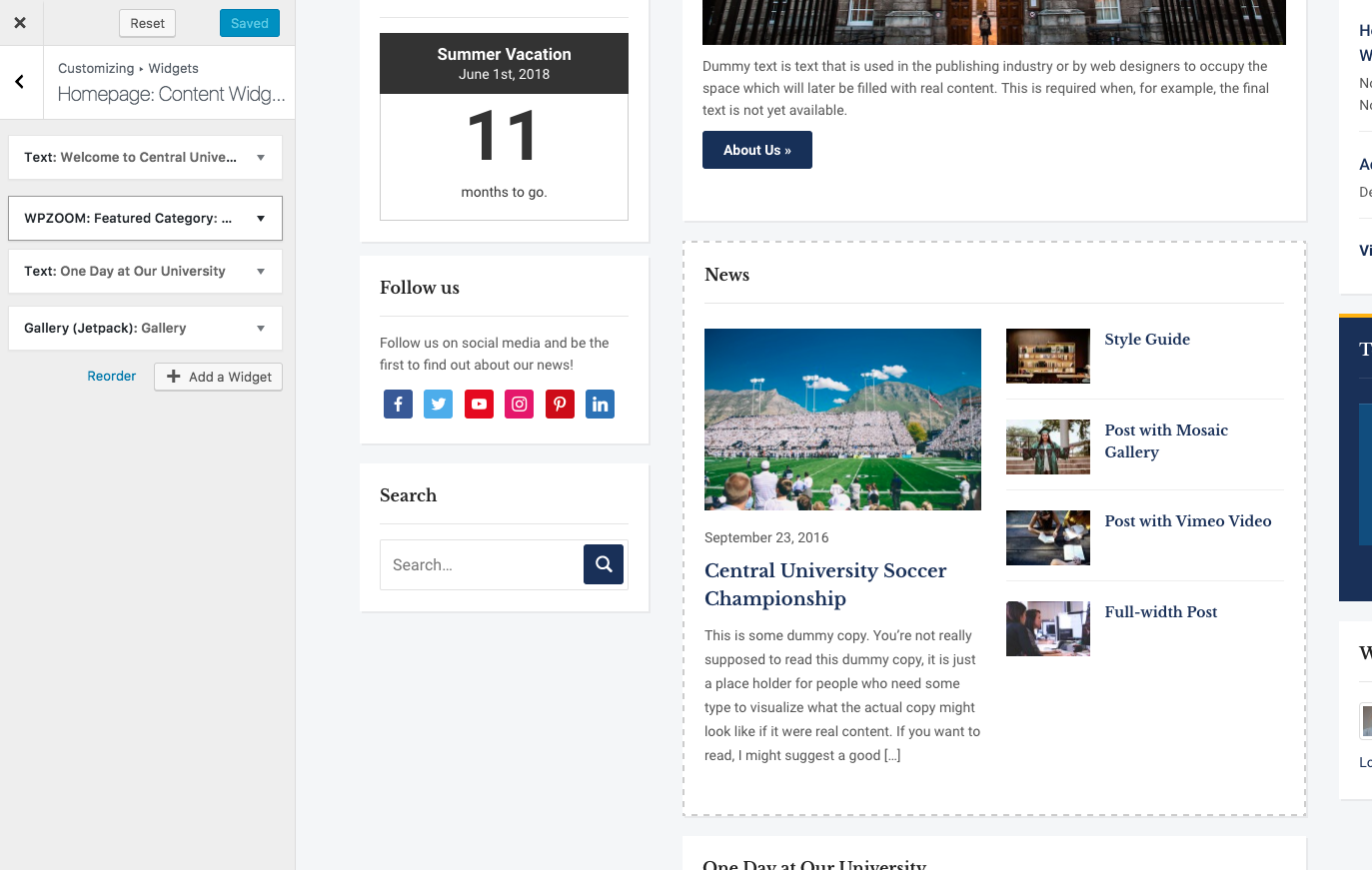This screenshot has height=870, width=1372.
Task: Open the YouTube social icon
Action: [x=479, y=405]
